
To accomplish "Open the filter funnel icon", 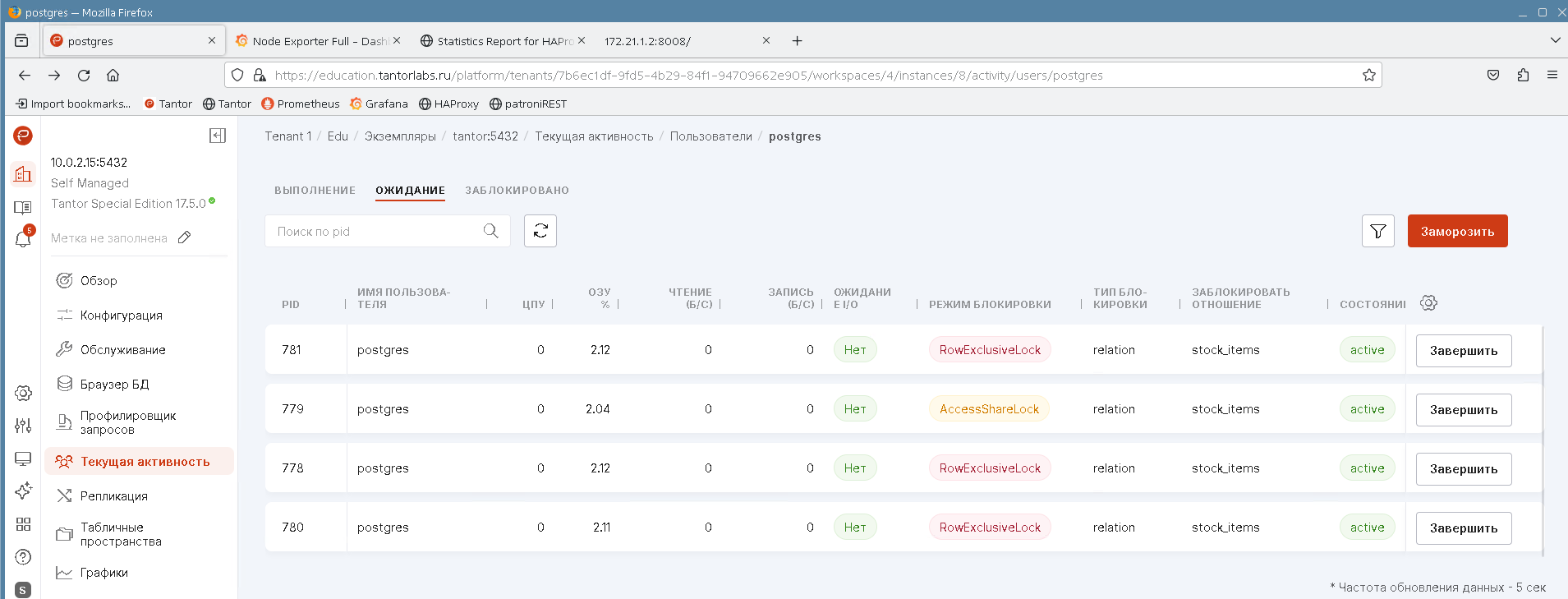I will [1377, 231].
